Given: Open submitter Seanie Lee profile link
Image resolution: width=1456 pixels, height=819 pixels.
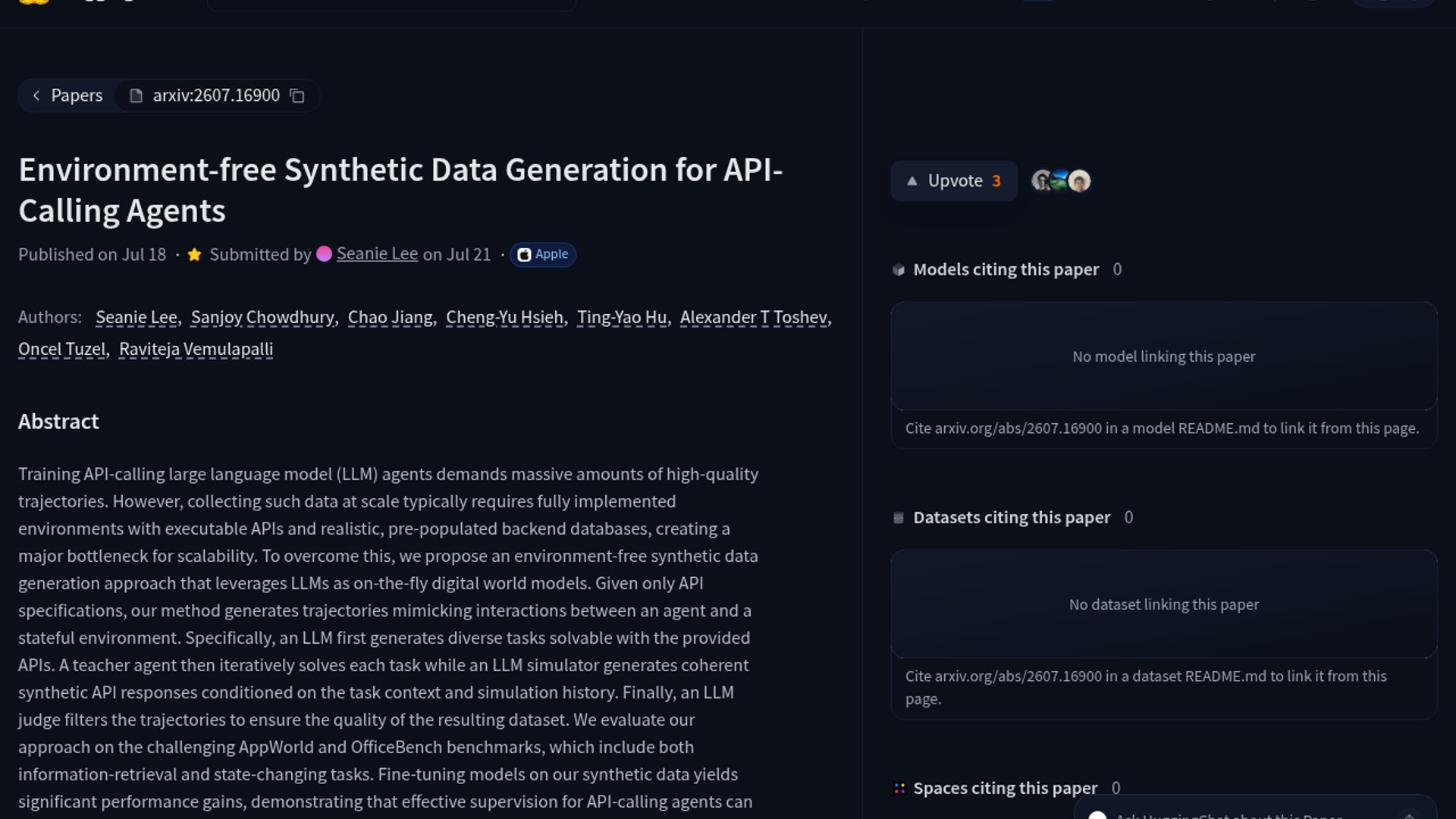Looking at the screenshot, I should pos(377,254).
